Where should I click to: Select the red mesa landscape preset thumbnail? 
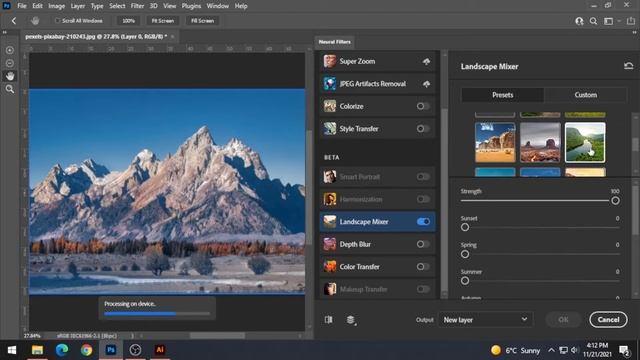tap(540, 142)
